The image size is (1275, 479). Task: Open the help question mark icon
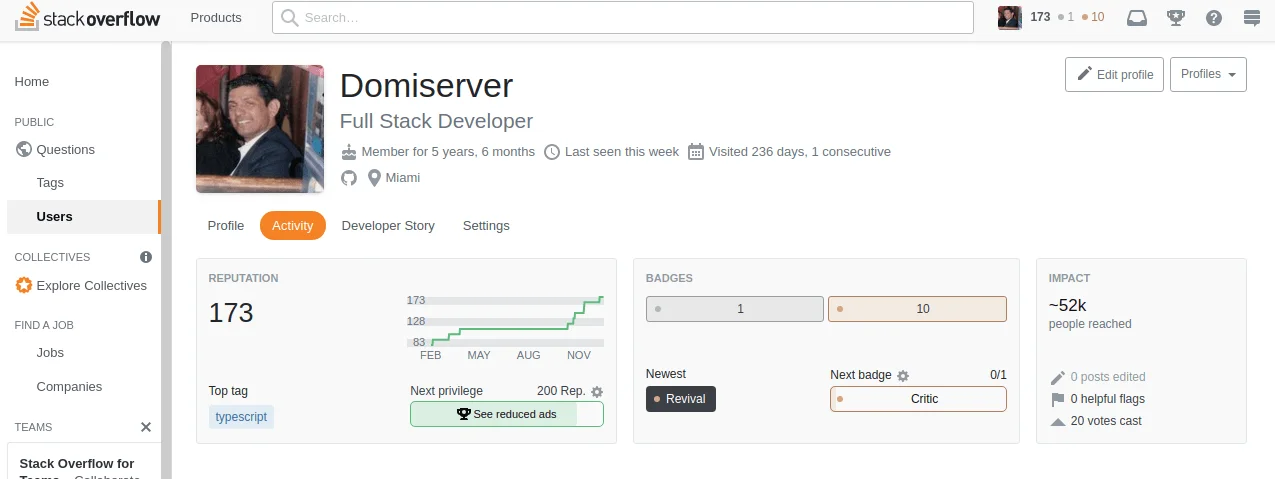(x=1214, y=17)
